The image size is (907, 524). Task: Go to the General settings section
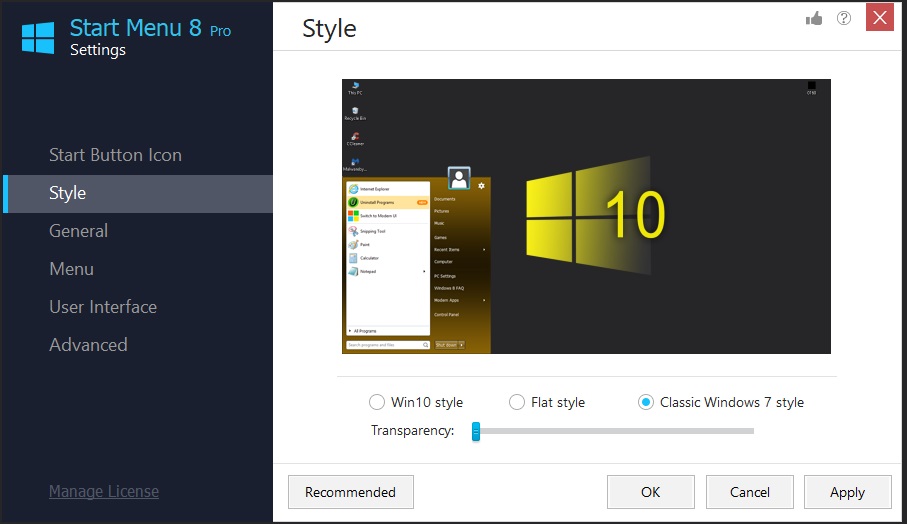coord(78,231)
